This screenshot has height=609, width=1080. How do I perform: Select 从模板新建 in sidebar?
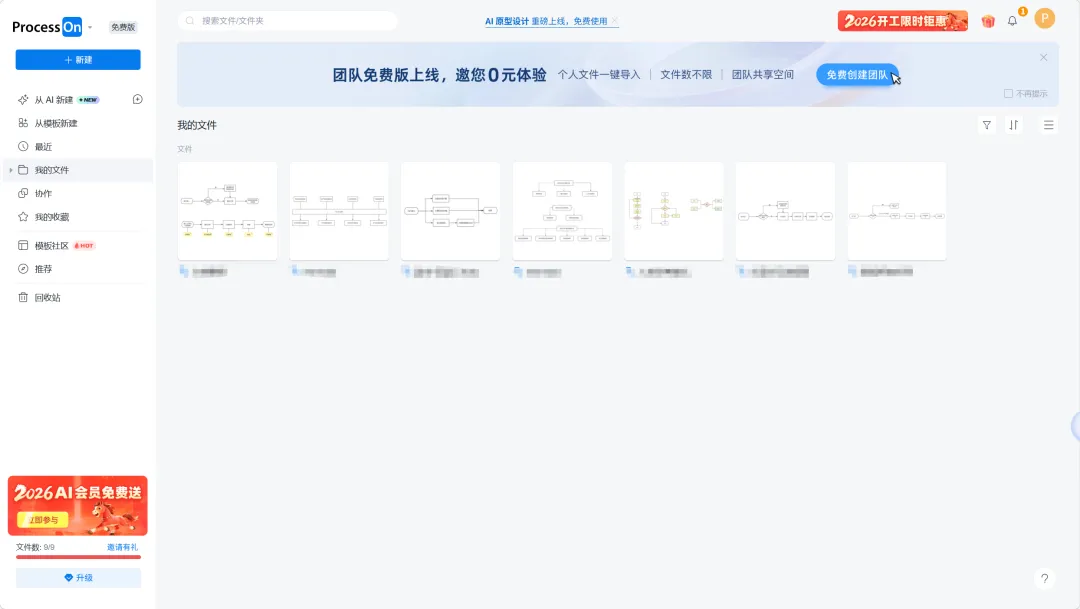coord(56,123)
